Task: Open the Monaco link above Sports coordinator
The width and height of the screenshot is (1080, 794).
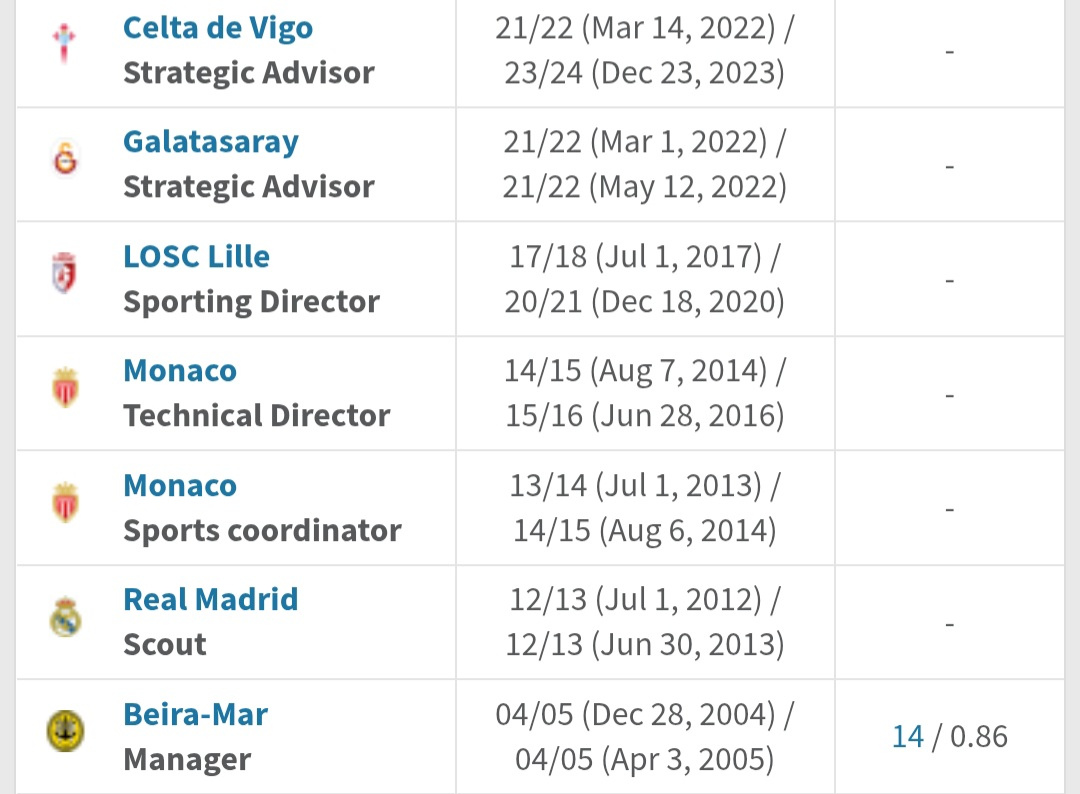Action: [180, 485]
